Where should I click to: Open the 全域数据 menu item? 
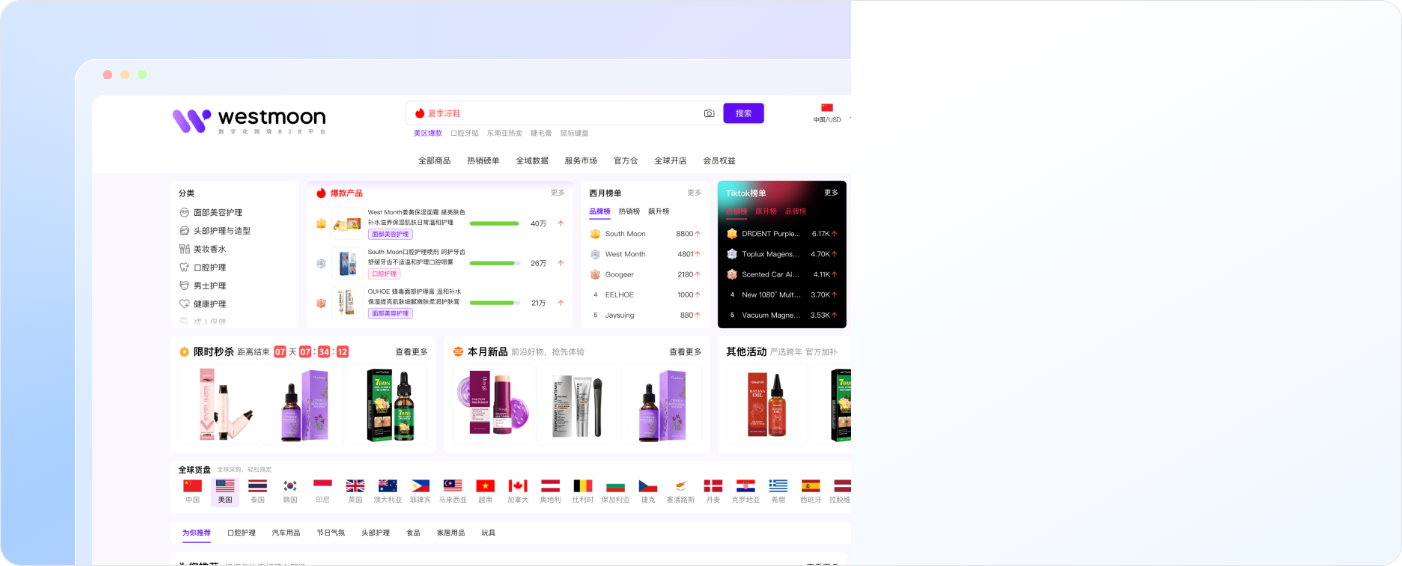click(532, 160)
